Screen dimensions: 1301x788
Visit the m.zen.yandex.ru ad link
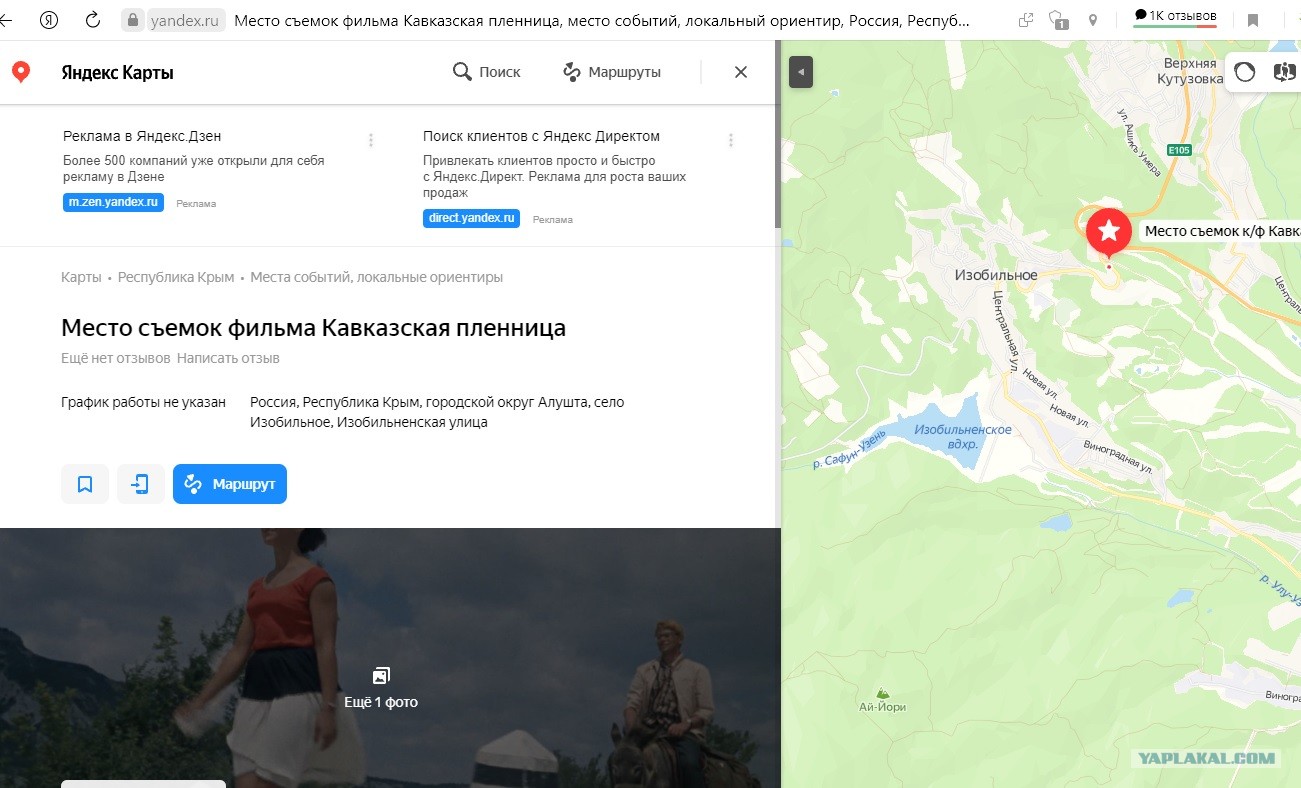pyautogui.click(x=113, y=202)
